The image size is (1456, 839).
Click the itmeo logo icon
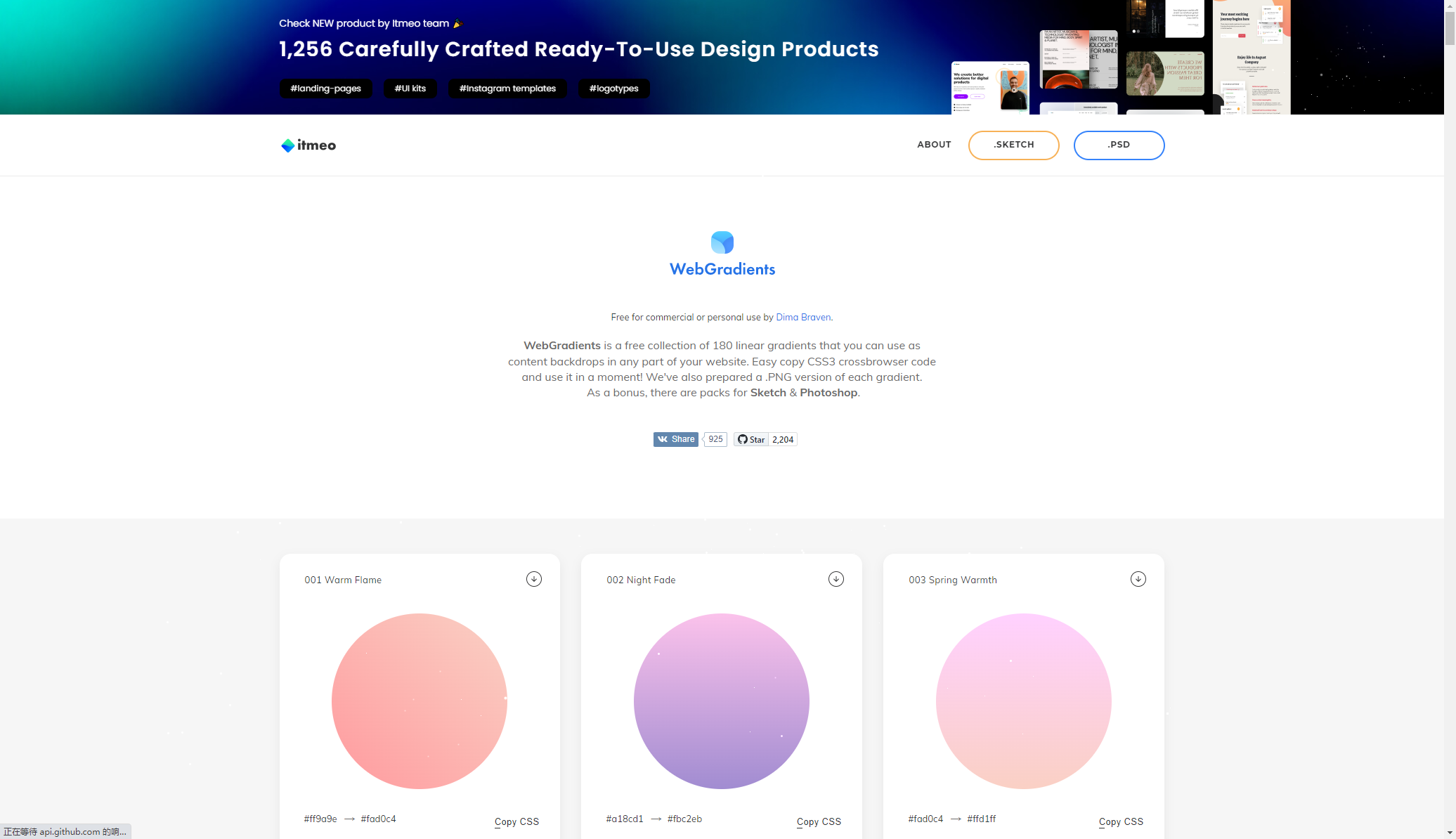[x=288, y=145]
